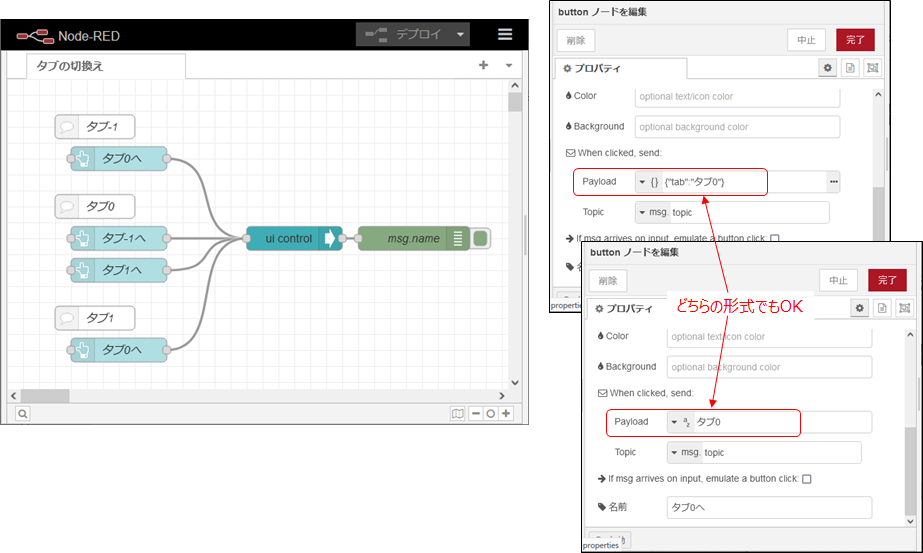Open the Topic msg. type dropdown in the lower editor
This screenshot has width=923, height=553.
pyautogui.click(x=685, y=453)
